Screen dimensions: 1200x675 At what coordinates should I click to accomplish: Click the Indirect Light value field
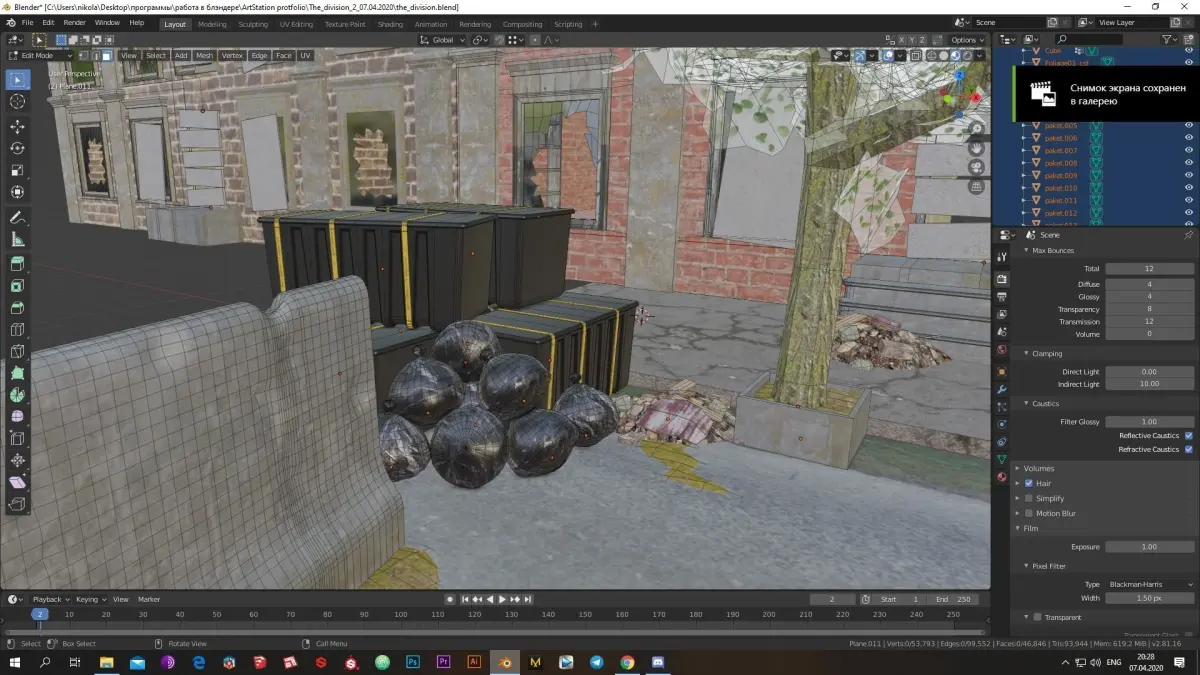click(1150, 384)
